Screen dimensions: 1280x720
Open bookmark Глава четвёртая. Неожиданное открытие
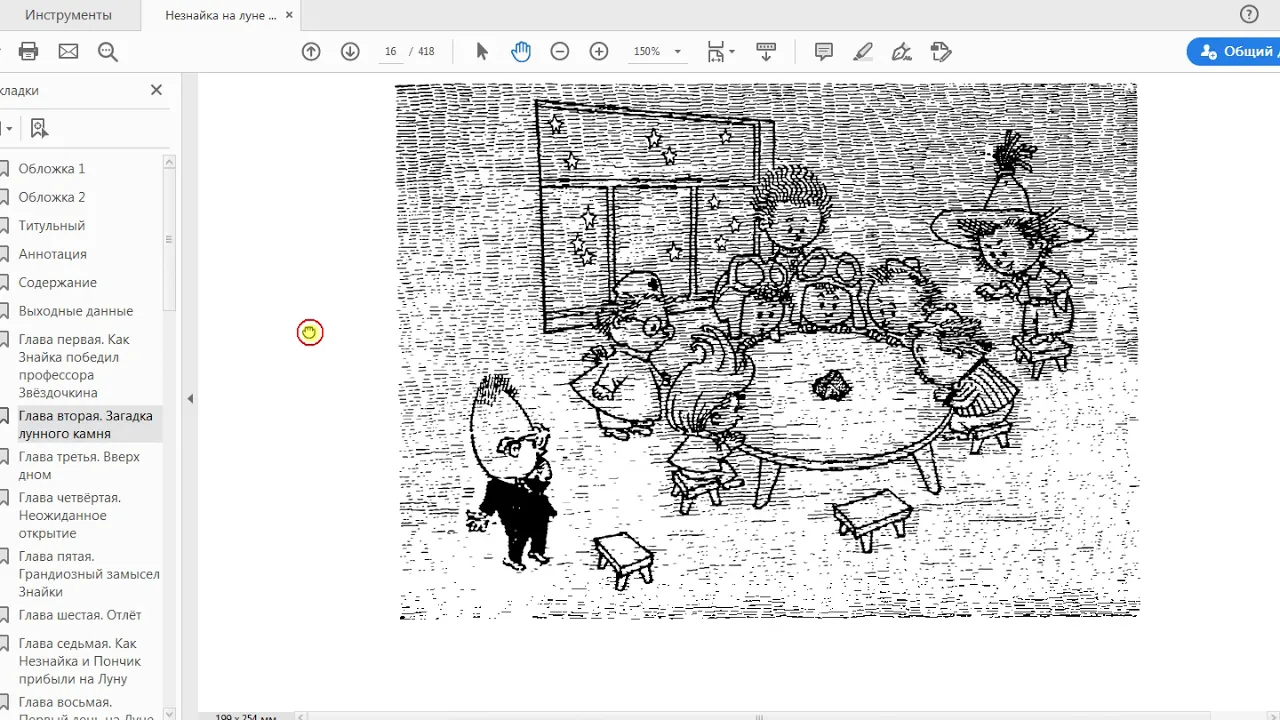click(x=69, y=516)
